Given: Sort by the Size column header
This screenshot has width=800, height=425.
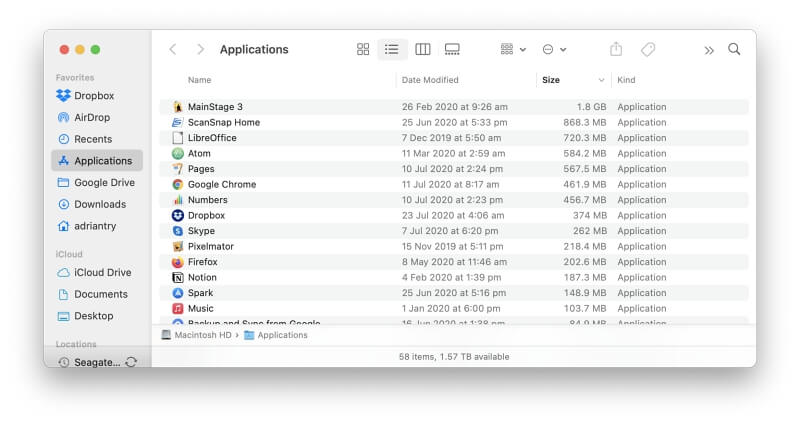Looking at the screenshot, I should 551,80.
